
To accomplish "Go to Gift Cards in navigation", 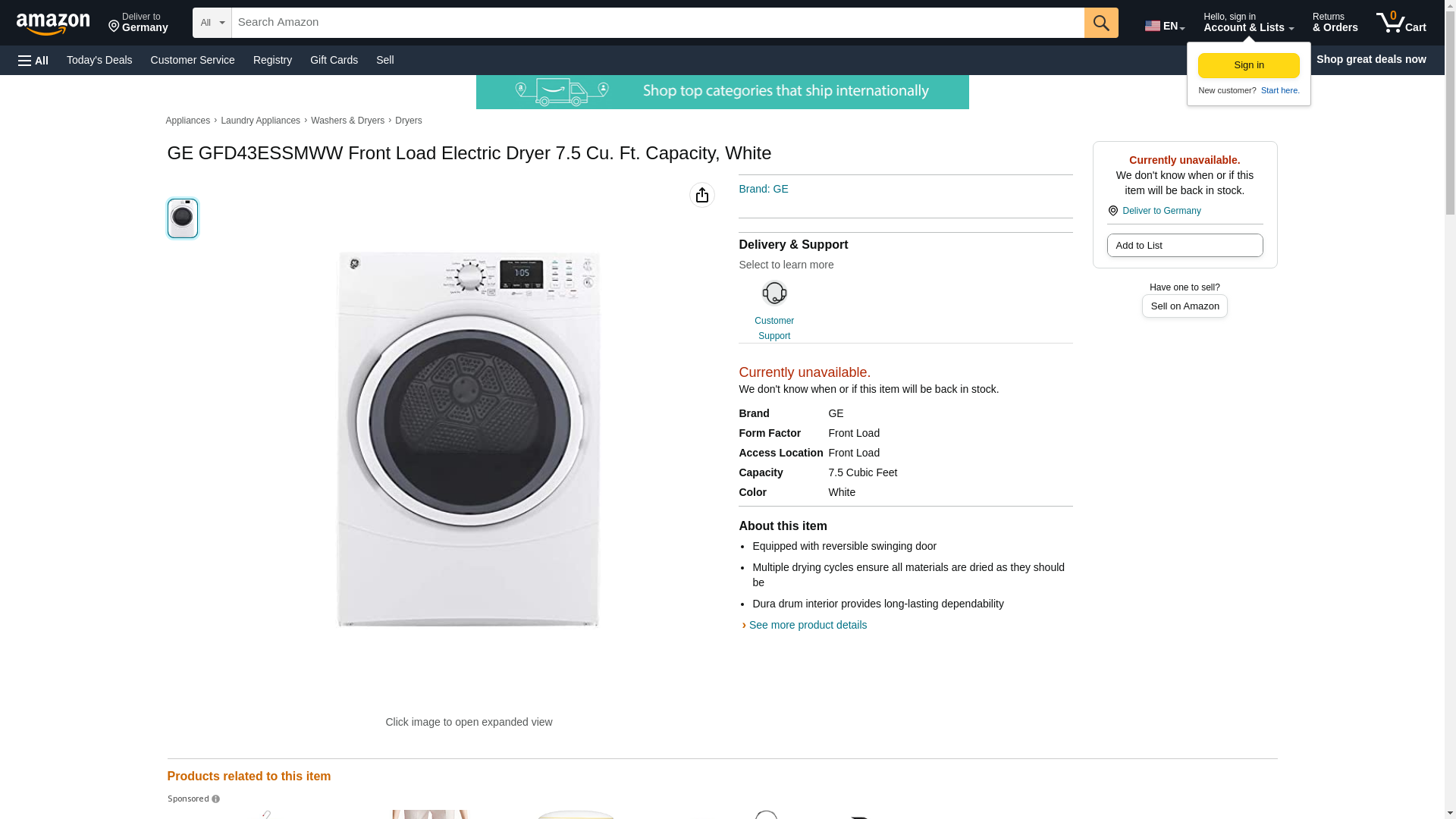I will 334,60.
